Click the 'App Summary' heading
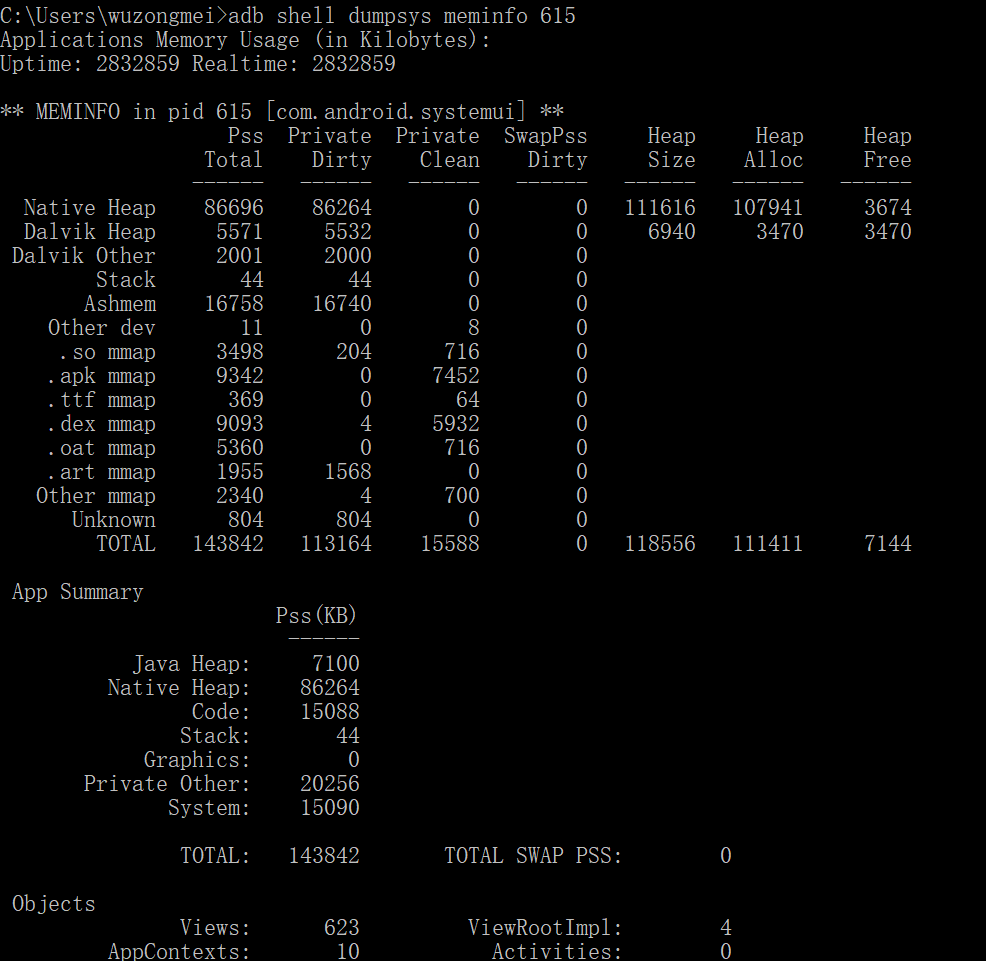Viewport: 986px width, 961px height. click(x=78, y=592)
